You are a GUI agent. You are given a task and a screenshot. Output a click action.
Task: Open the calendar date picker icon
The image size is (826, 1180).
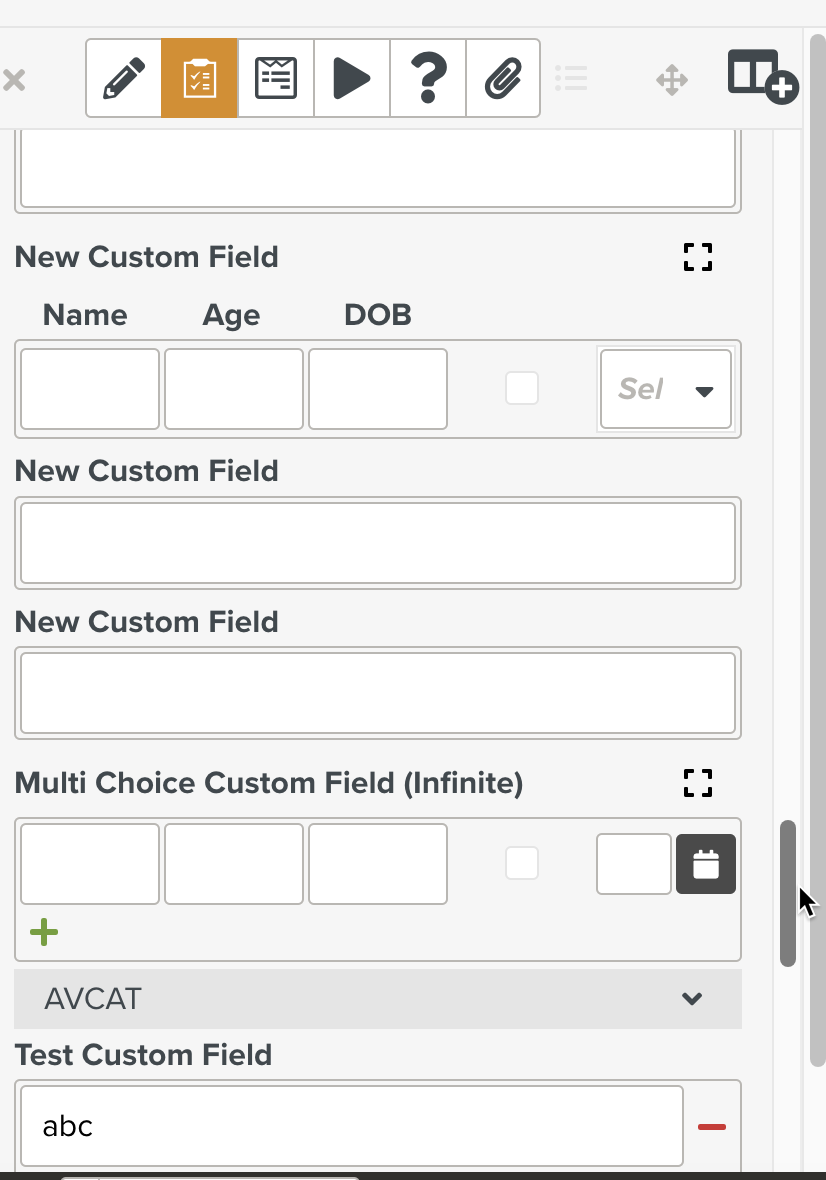tap(706, 864)
